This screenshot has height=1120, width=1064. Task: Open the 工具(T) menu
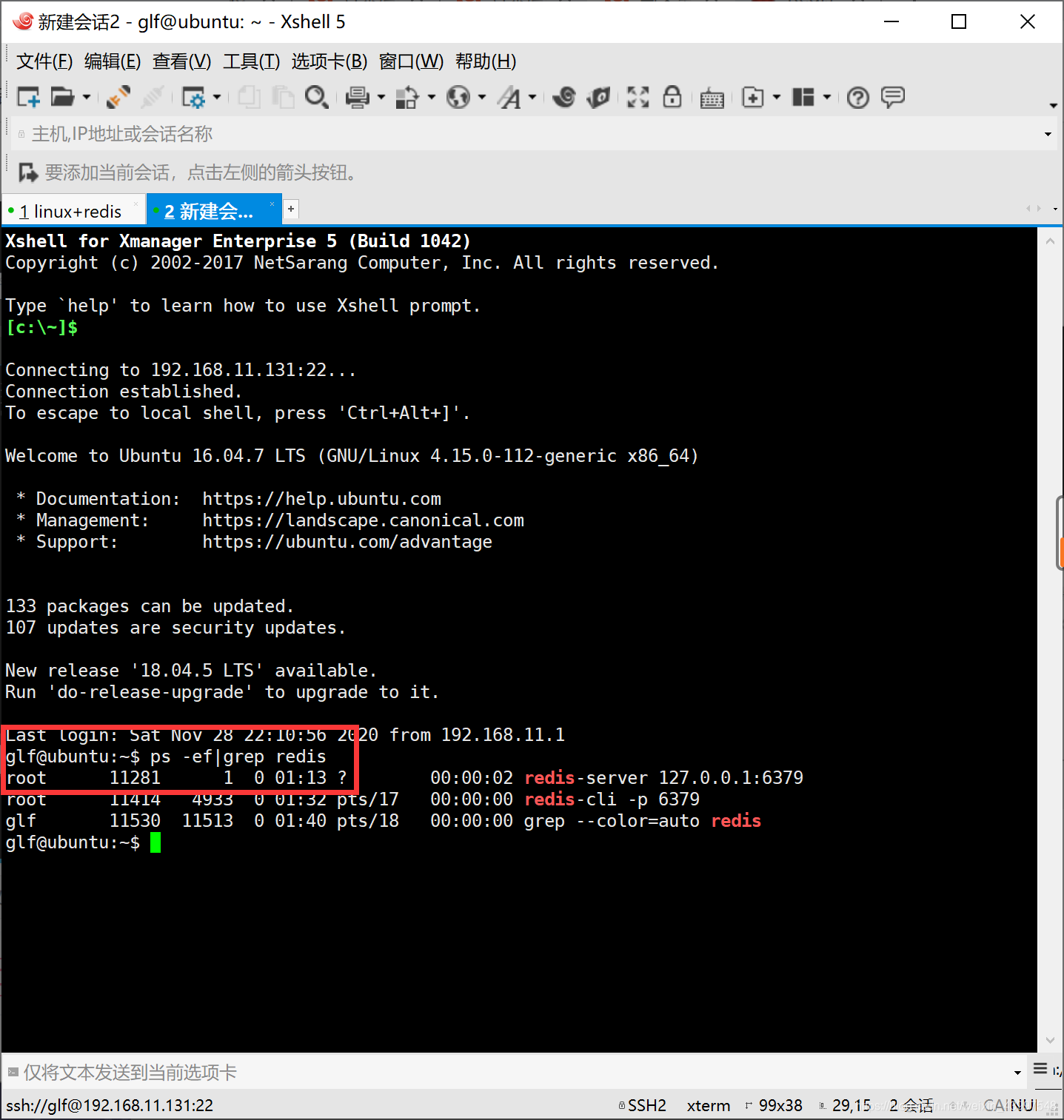pos(252,61)
